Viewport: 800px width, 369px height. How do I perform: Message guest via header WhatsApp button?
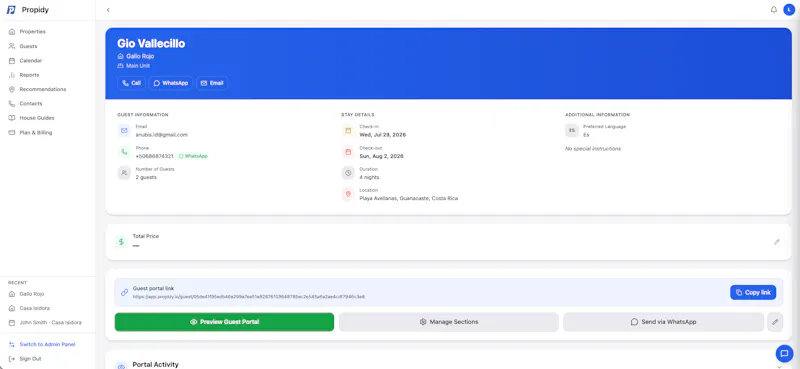tap(171, 83)
